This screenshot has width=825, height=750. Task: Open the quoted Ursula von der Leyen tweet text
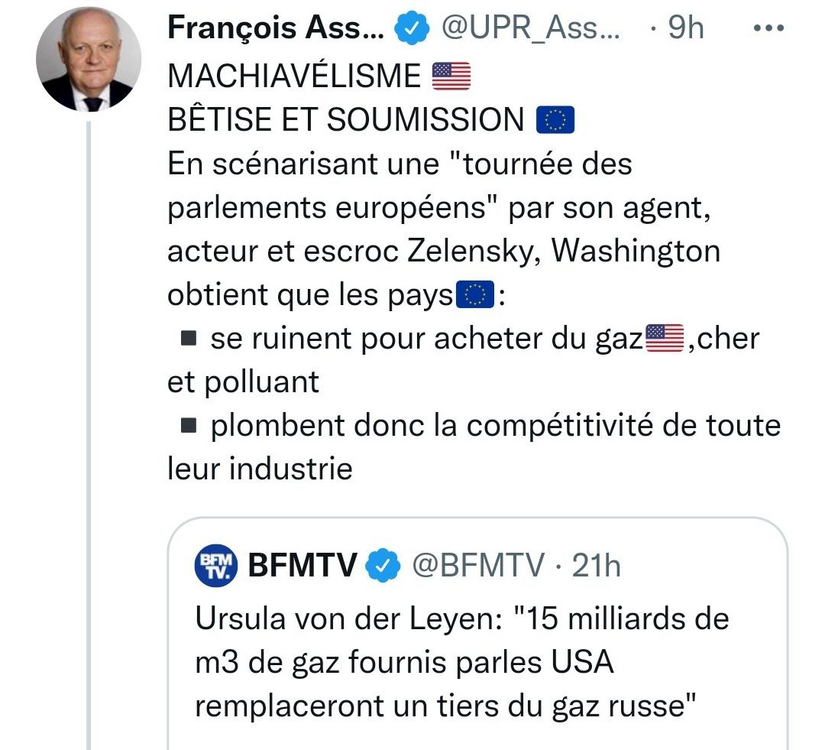pos(460,661)
